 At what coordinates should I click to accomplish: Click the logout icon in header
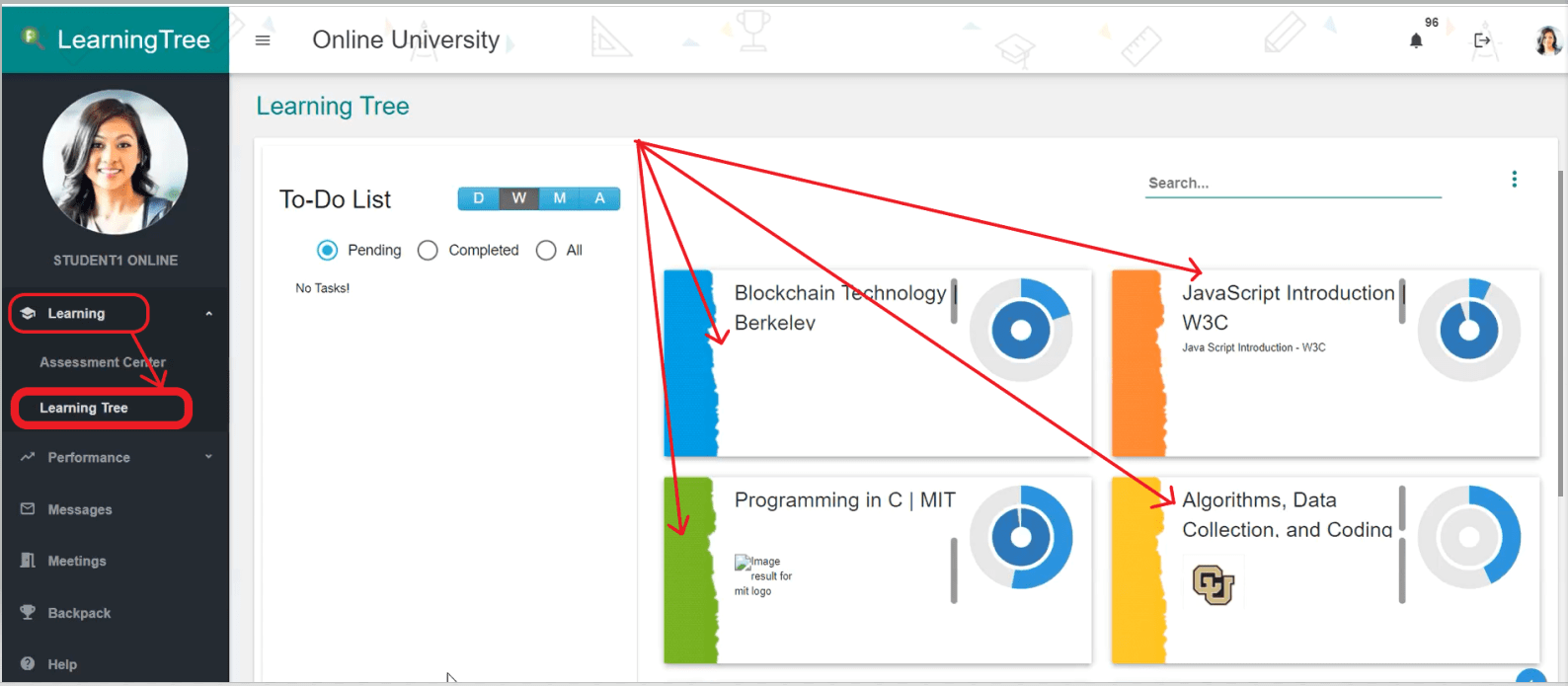coord(1482,40)
